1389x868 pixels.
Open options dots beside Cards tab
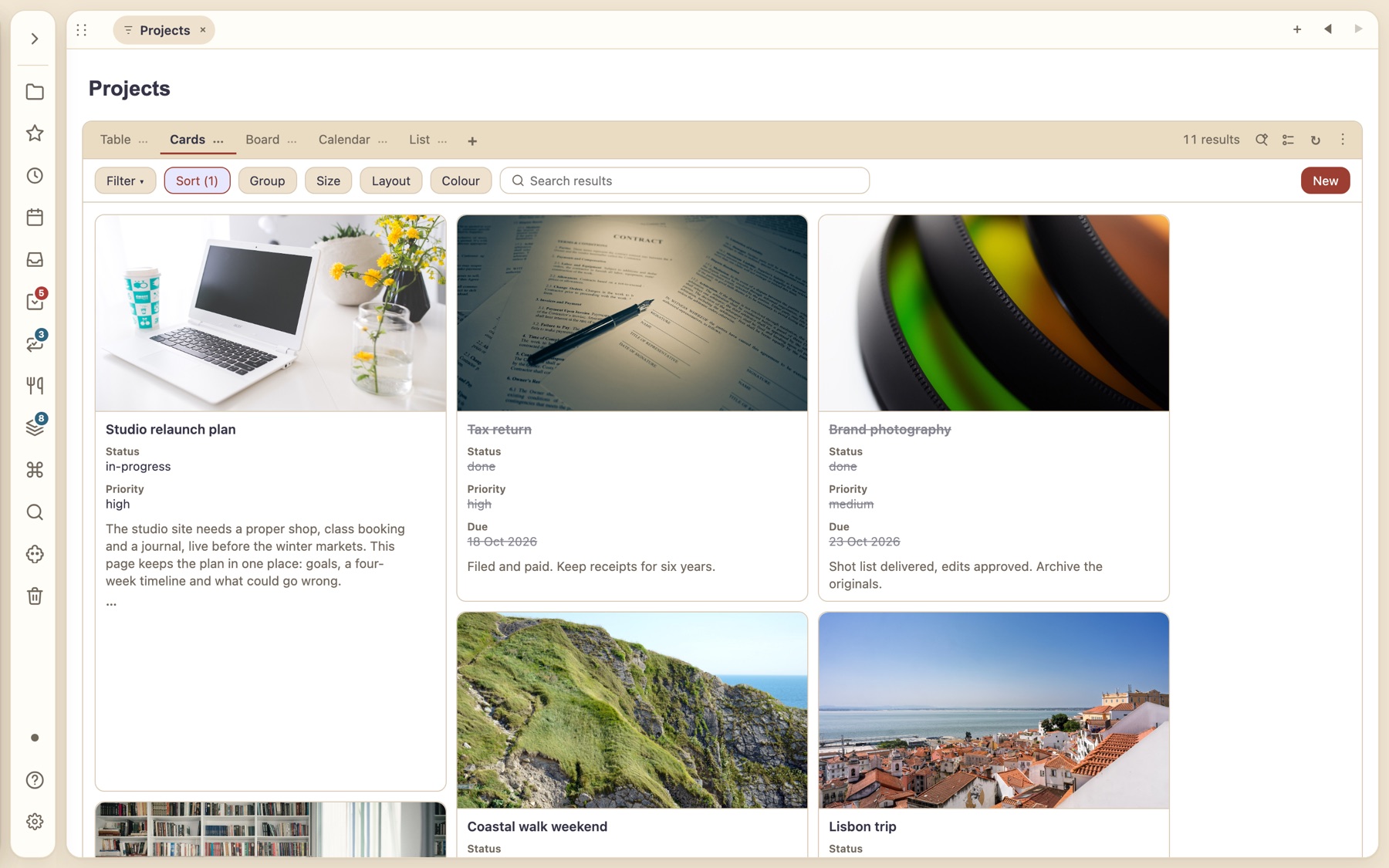click(218, 140)
